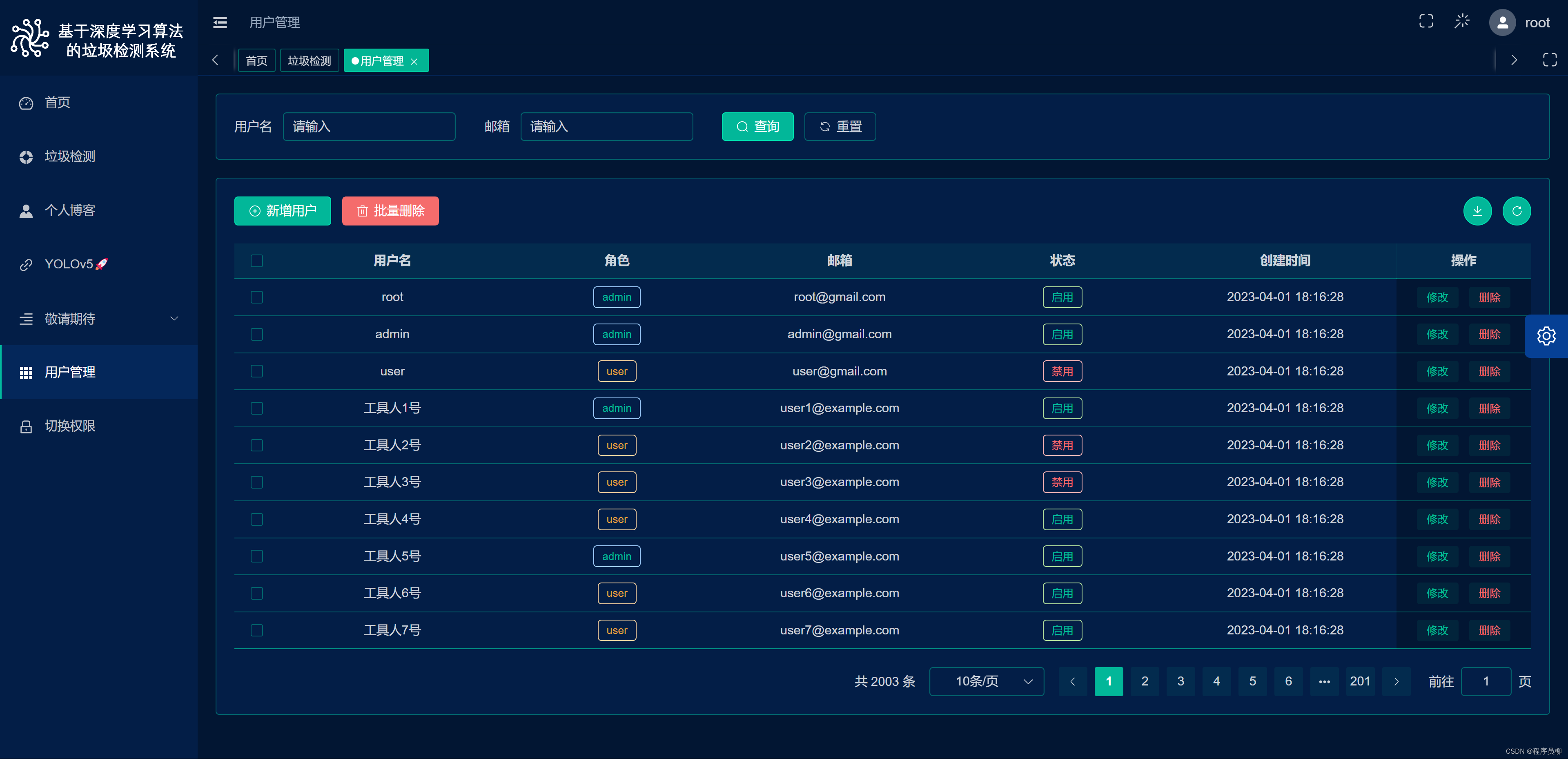Screen dimensions: 1568x759
Task: Check the checkbox for 工具人6号
Action: tap(257, 593)
